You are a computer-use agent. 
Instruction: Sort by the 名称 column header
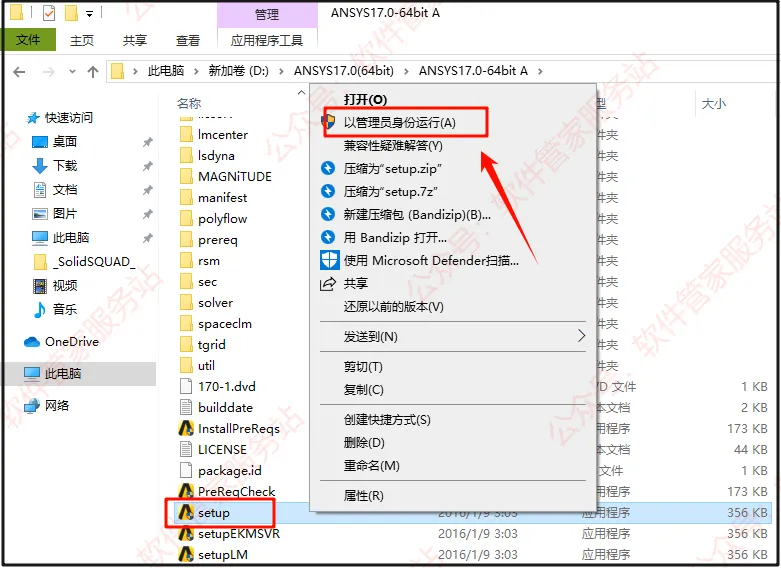click(x=189, y=104)
